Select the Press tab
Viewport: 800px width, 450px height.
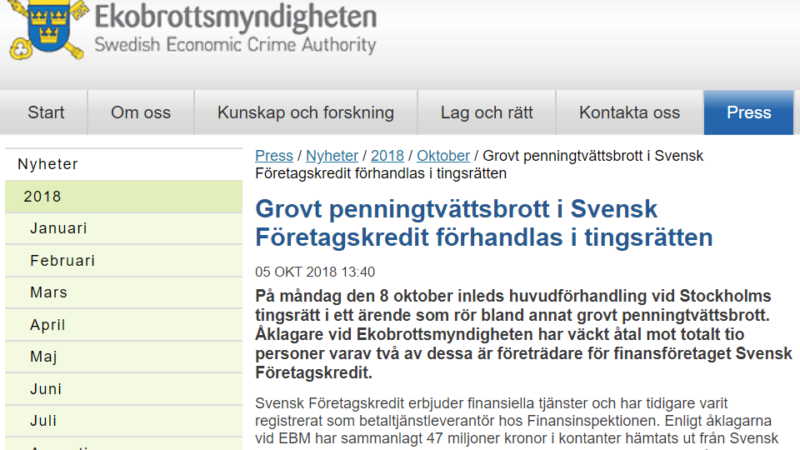pyautogui.click(x=748, y=112)
